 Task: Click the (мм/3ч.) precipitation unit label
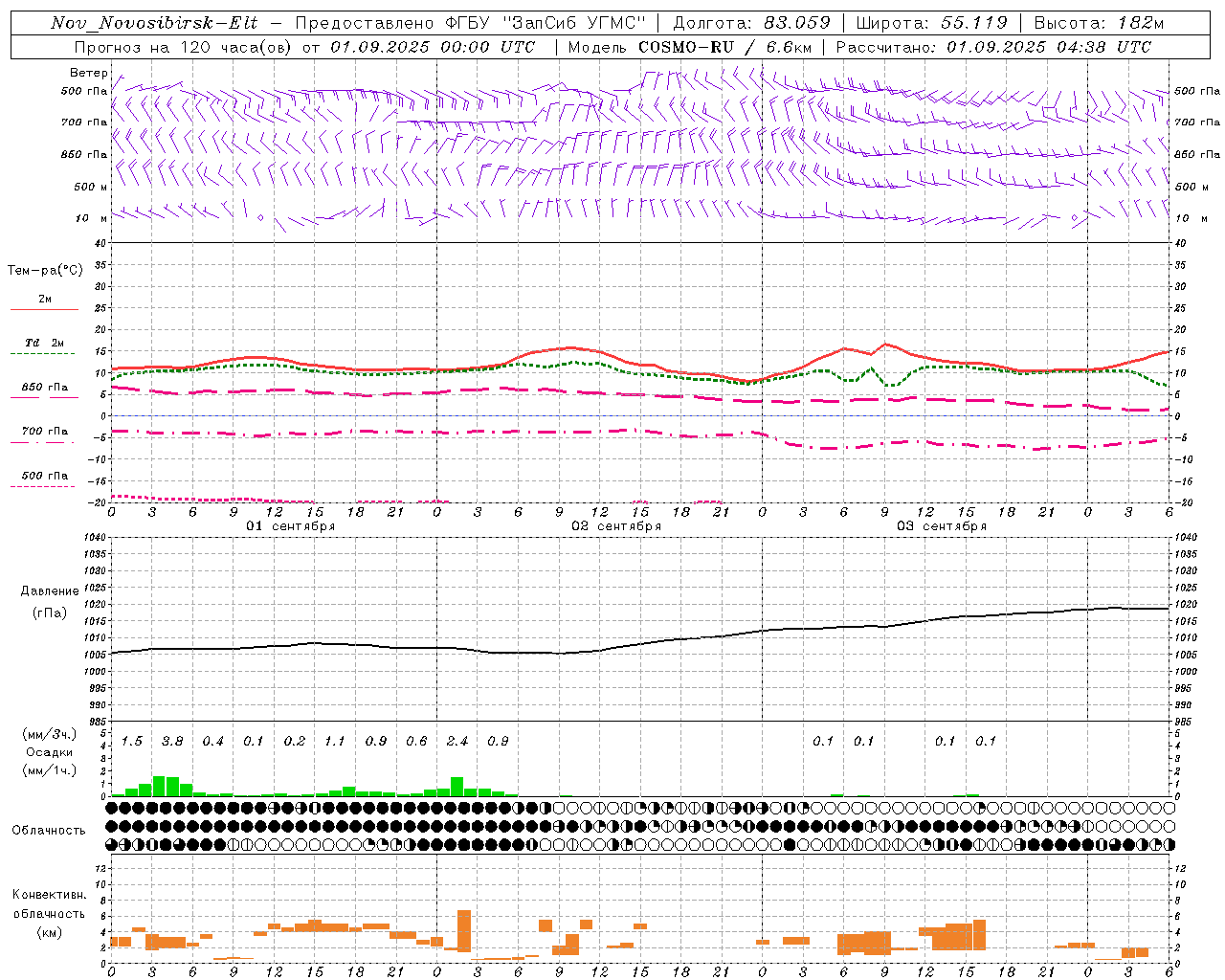pyautogui.click(x=50, y=734)
